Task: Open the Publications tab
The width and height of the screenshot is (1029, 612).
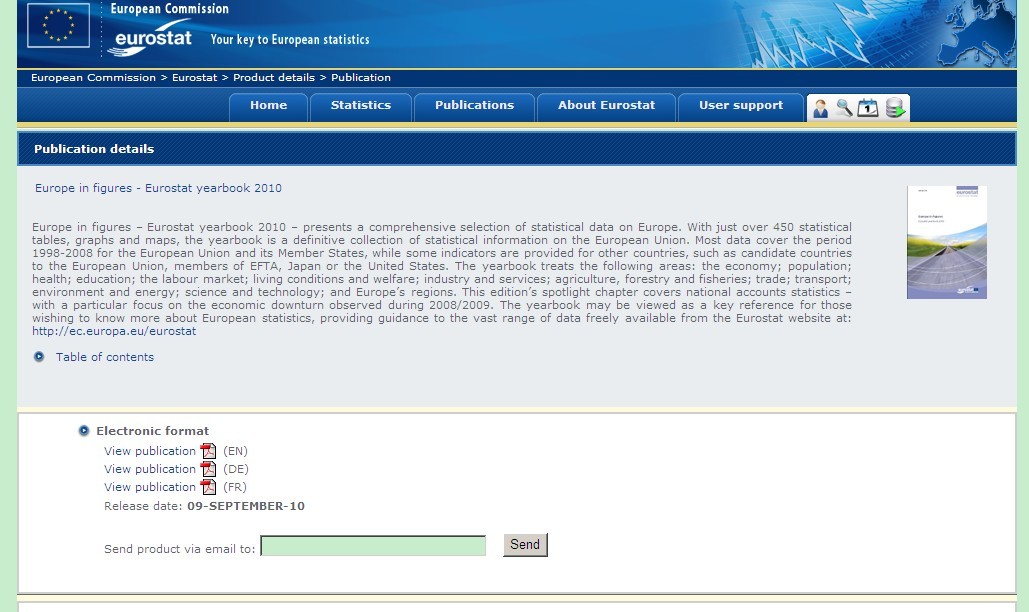Action: [474, 106]
